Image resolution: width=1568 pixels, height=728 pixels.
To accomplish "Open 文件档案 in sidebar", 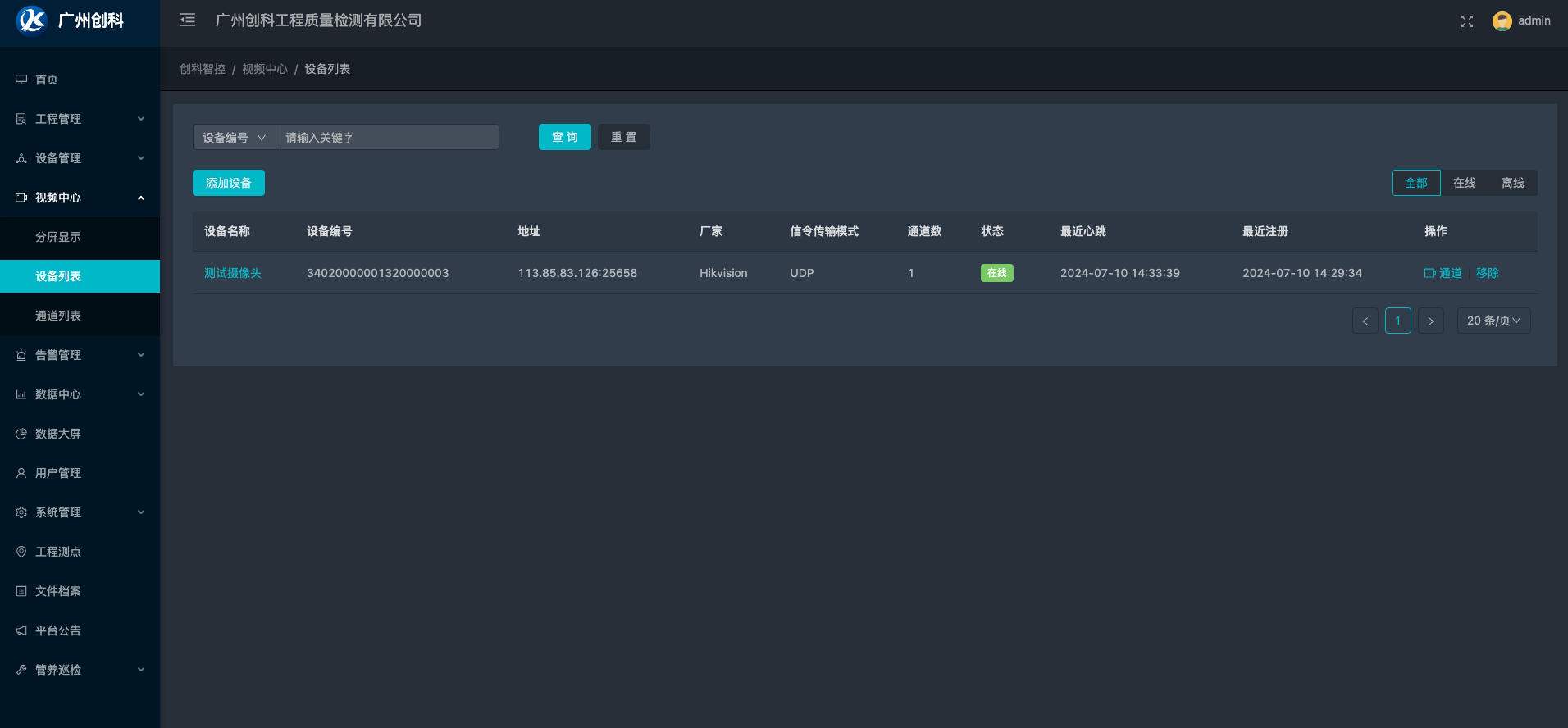I will pos(58,591).
